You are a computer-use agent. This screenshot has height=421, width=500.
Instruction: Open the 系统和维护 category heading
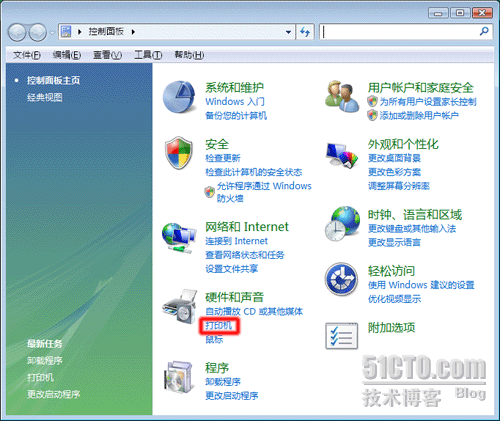click(x=234, y=87)
